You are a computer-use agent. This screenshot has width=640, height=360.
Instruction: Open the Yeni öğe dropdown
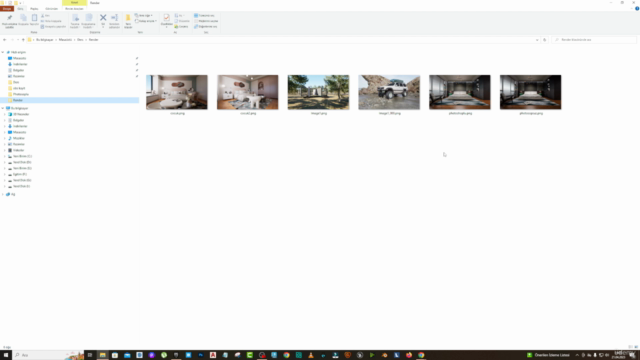[x=143, y=16]
